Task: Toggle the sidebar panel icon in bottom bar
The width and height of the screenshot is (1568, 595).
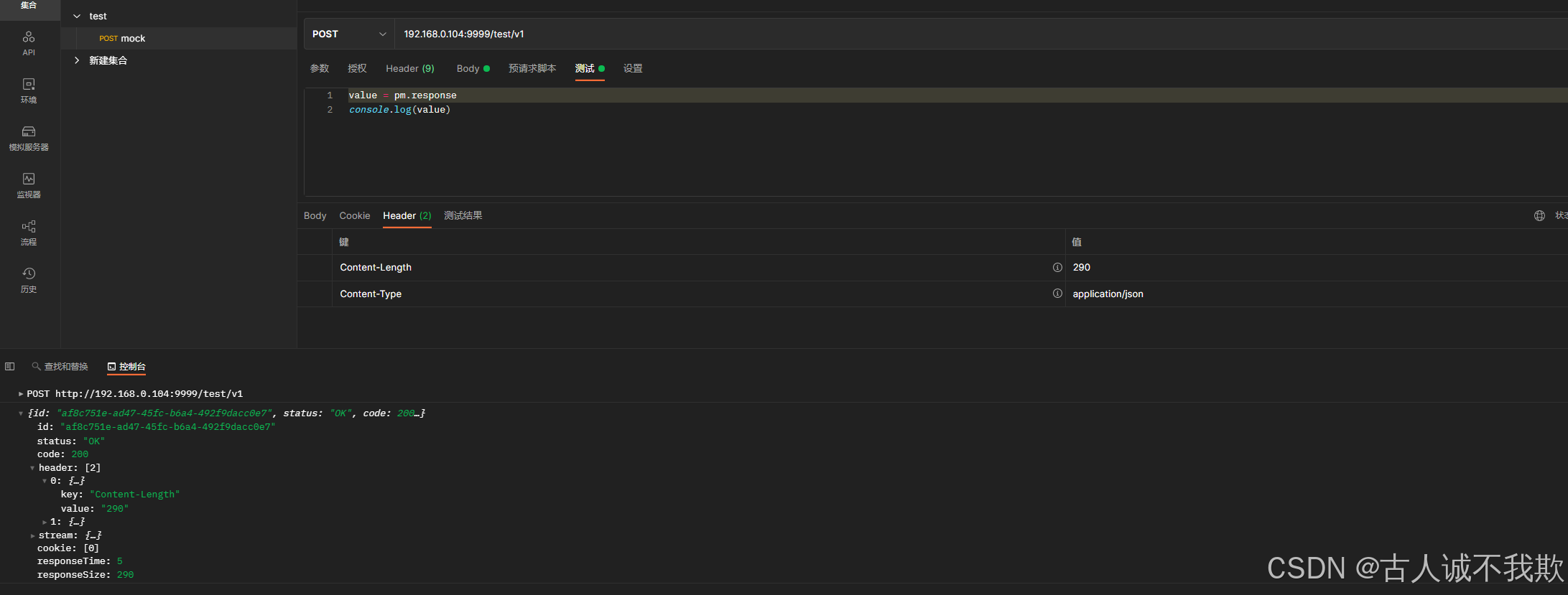Action: point(10,367)
